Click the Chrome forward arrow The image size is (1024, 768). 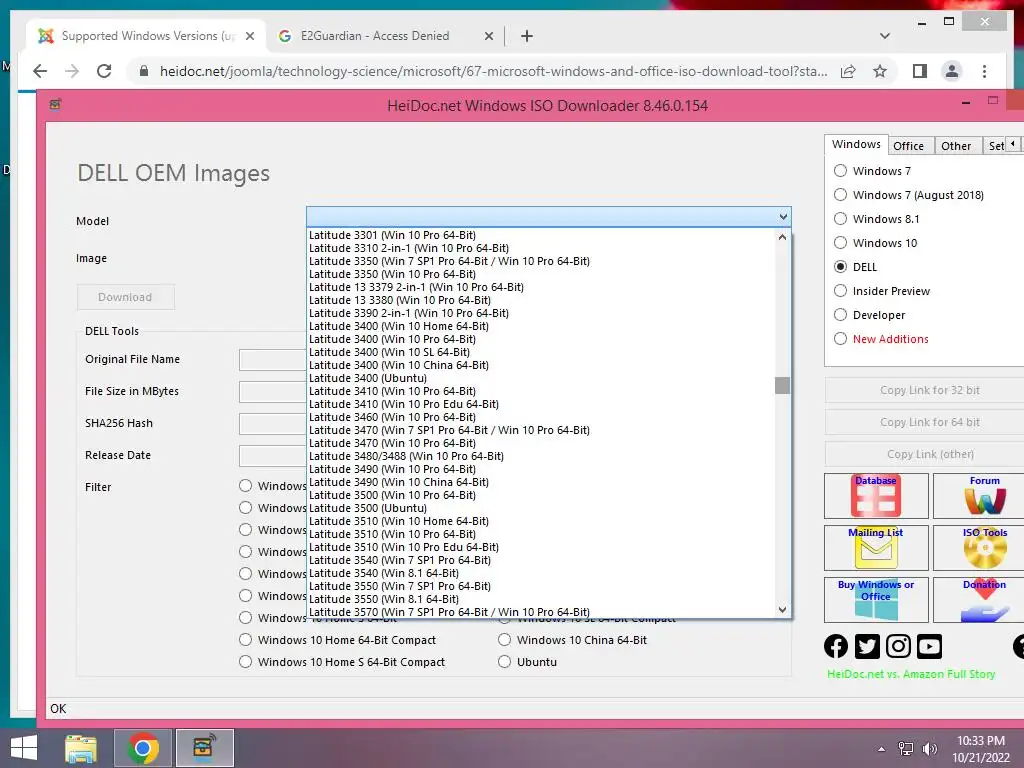[x=72, y=71]
